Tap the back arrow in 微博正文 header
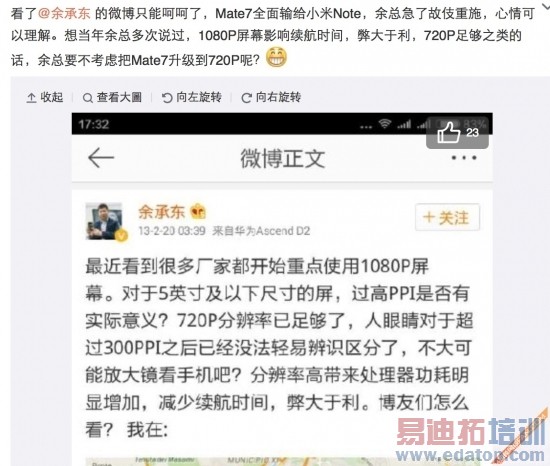Viewport: 550px width, 466px height. tap(101, 157)
